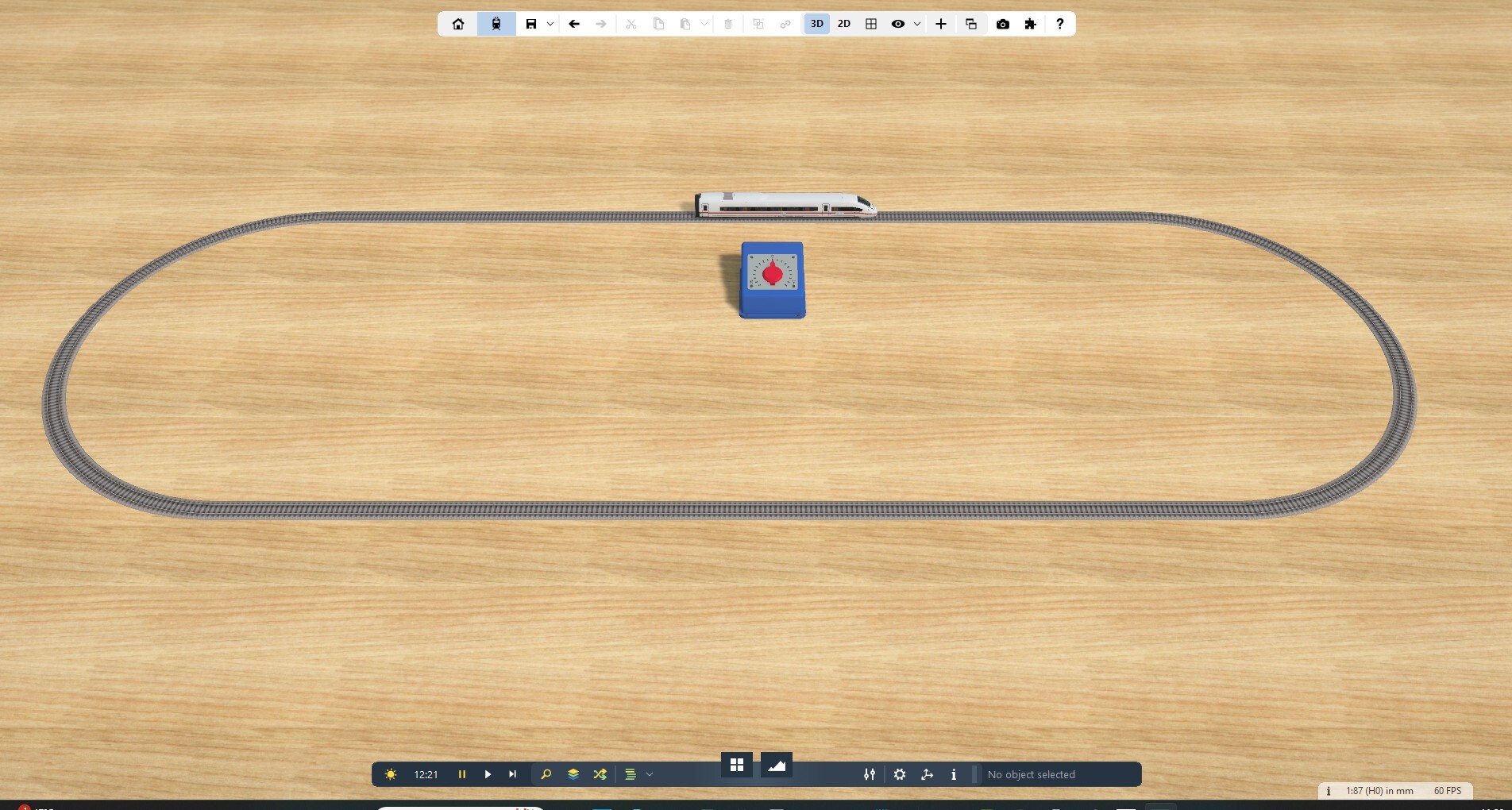The image size is (1512, 810).
Task: Open the plugins puzzle piece icon
Action: [x=1031, y=24]
